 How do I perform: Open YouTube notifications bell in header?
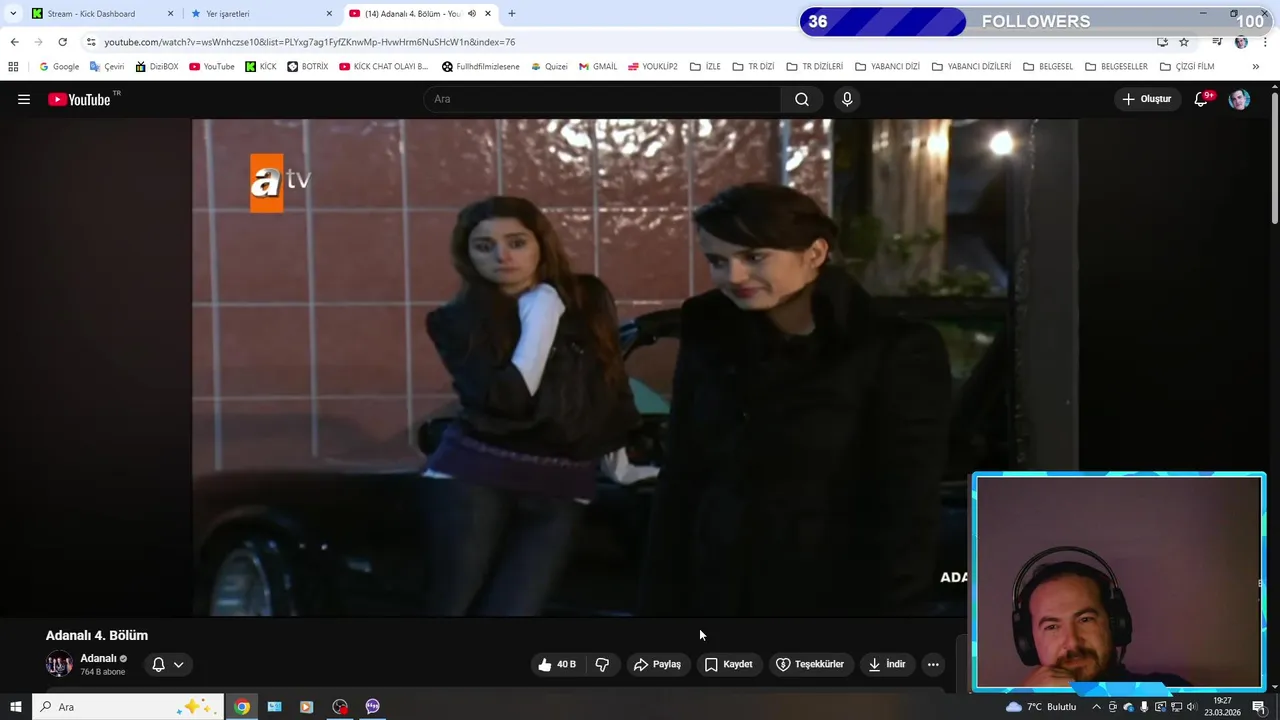click(x=1202, y=99)
